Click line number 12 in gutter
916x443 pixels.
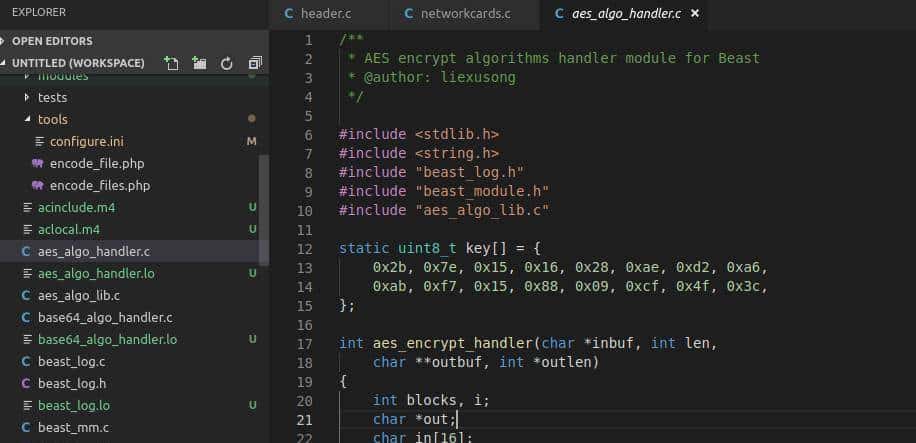304,250
